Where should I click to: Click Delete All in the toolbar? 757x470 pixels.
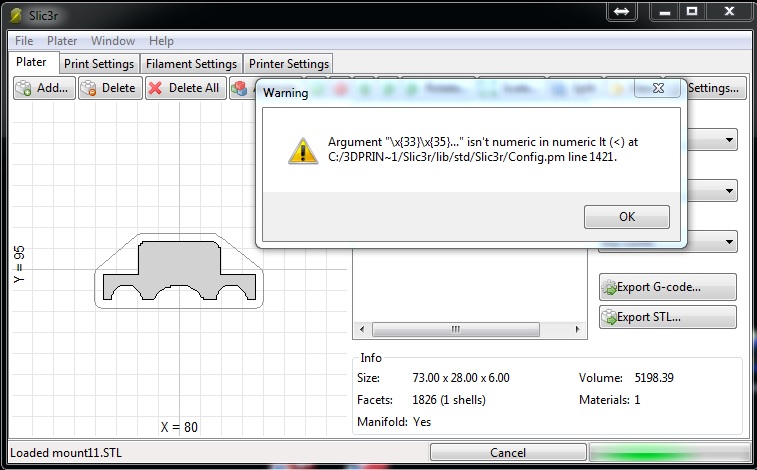coord(186,88)
